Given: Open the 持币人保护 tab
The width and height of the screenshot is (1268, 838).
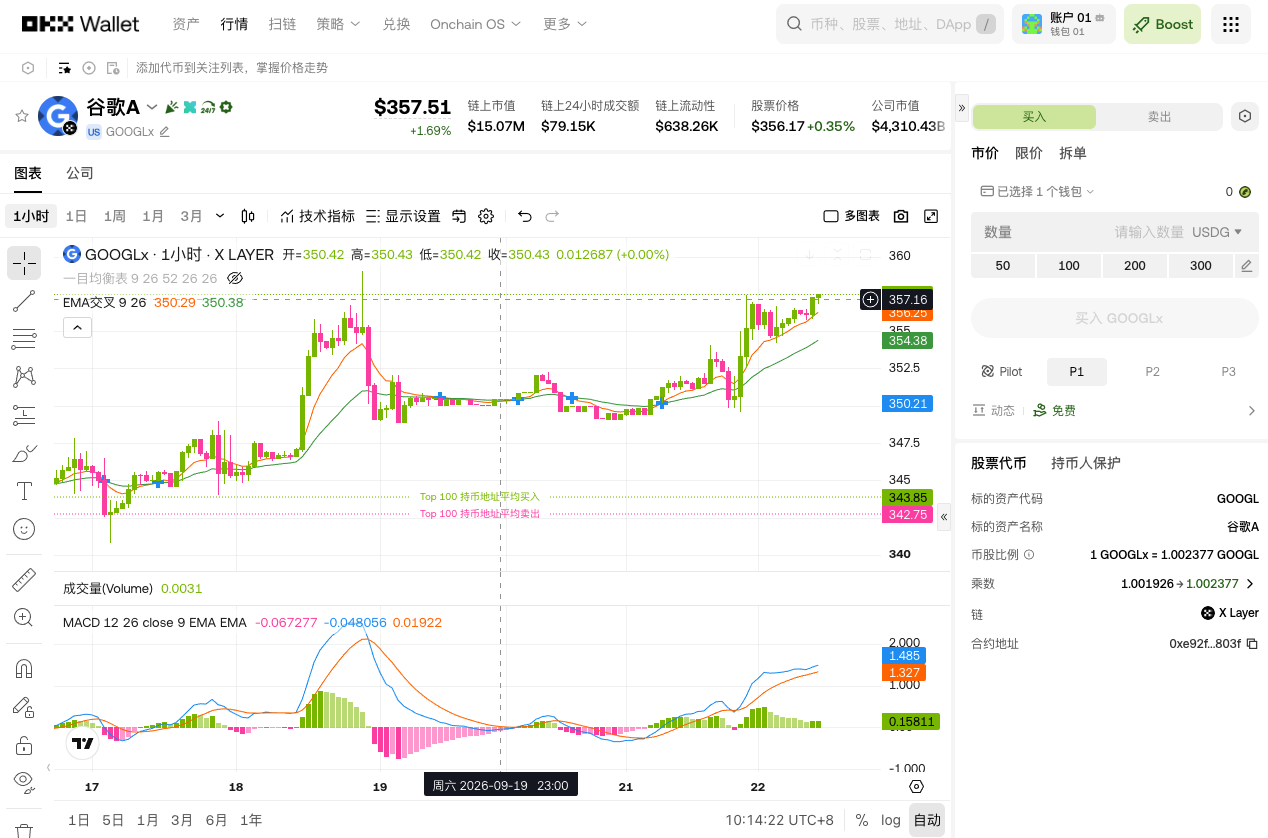Looking at the screenshot, I should (x=1086, y=463).
